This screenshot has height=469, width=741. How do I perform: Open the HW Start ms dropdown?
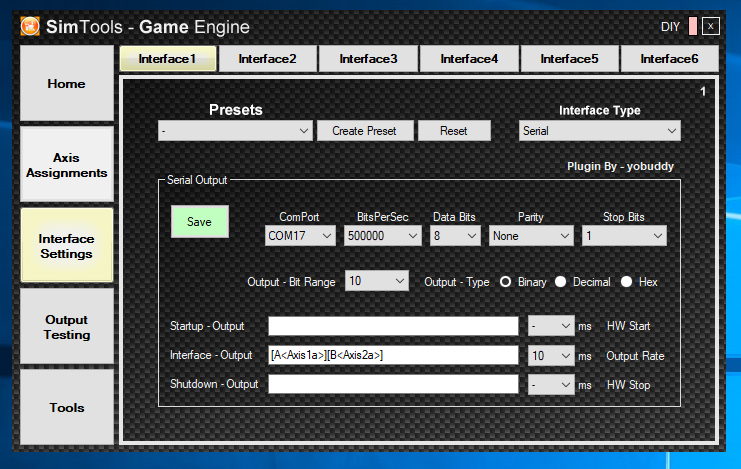pyautogui.click(x=551, y=326)
